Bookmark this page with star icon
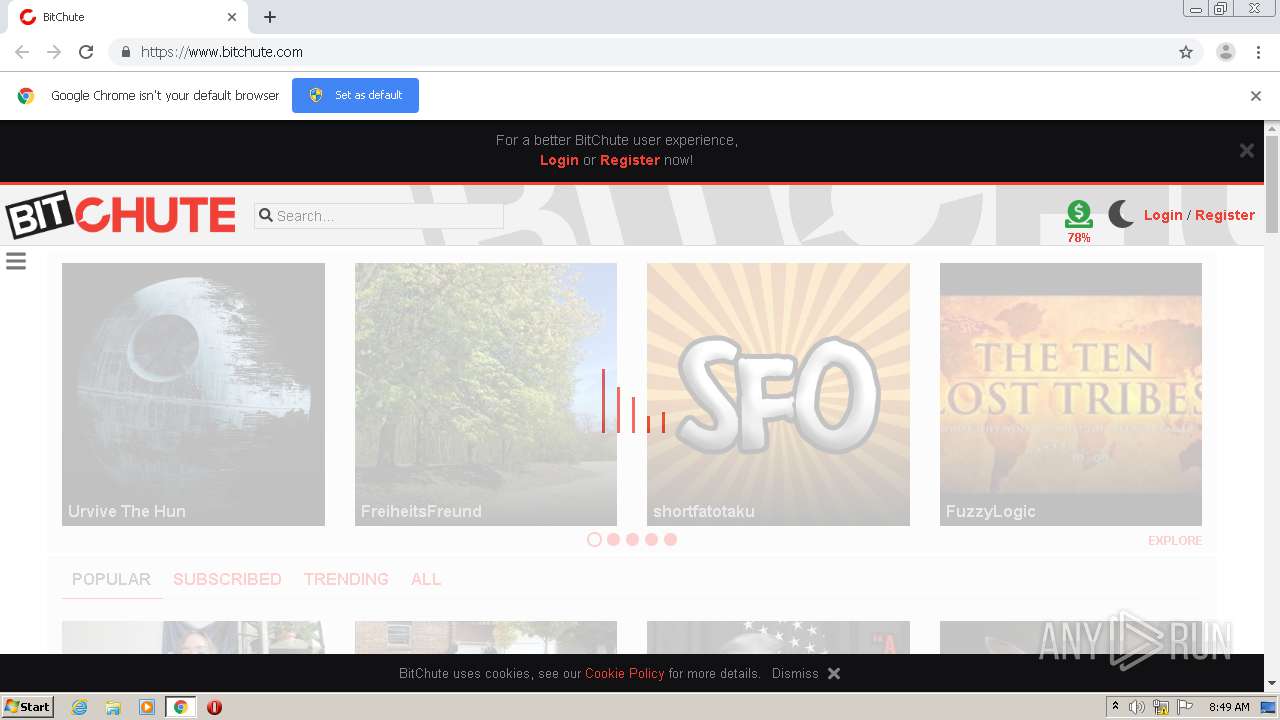This screenshot has height=720, width=1280. point(1186,52)
